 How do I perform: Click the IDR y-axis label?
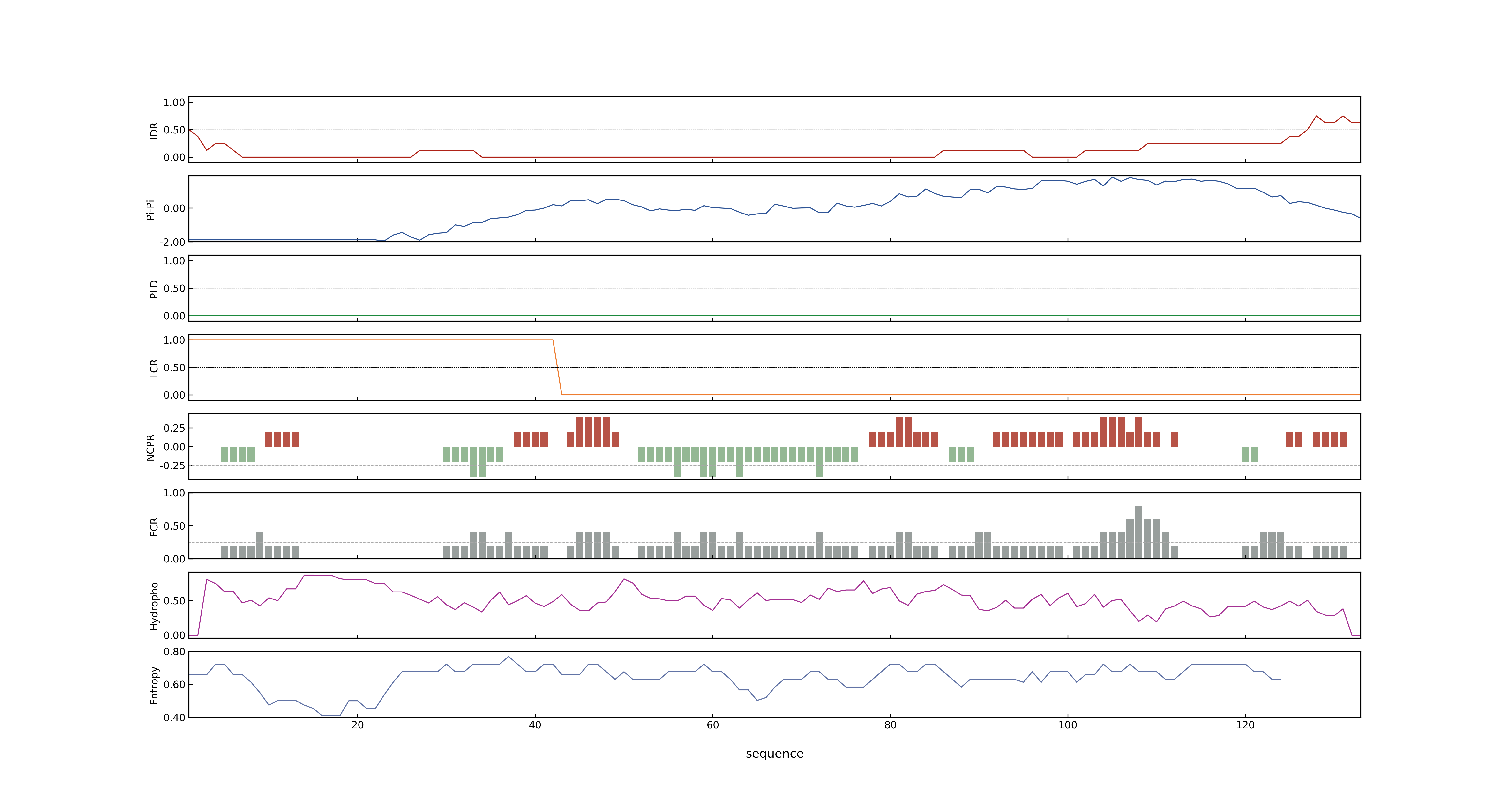click(x=154, y=130)
